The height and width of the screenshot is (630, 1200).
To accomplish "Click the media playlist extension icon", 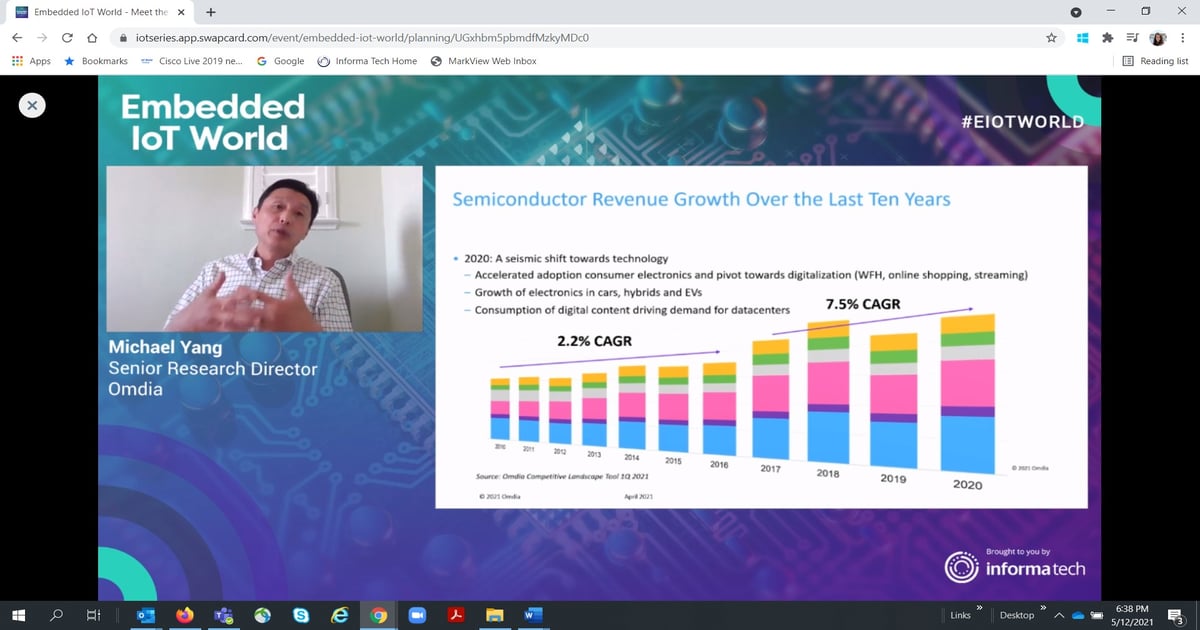I will pos(1132,37).
